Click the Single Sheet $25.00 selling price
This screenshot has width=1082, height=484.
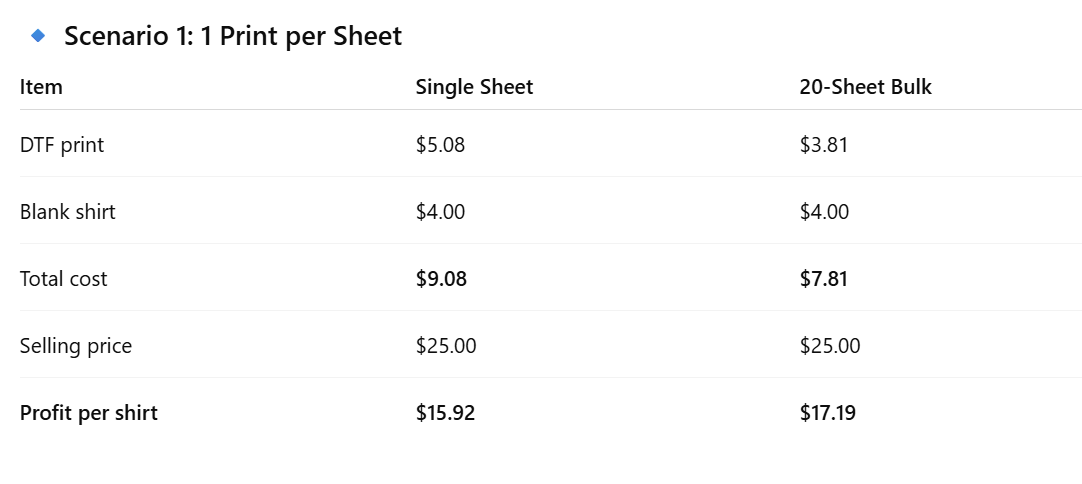point(446,346)
